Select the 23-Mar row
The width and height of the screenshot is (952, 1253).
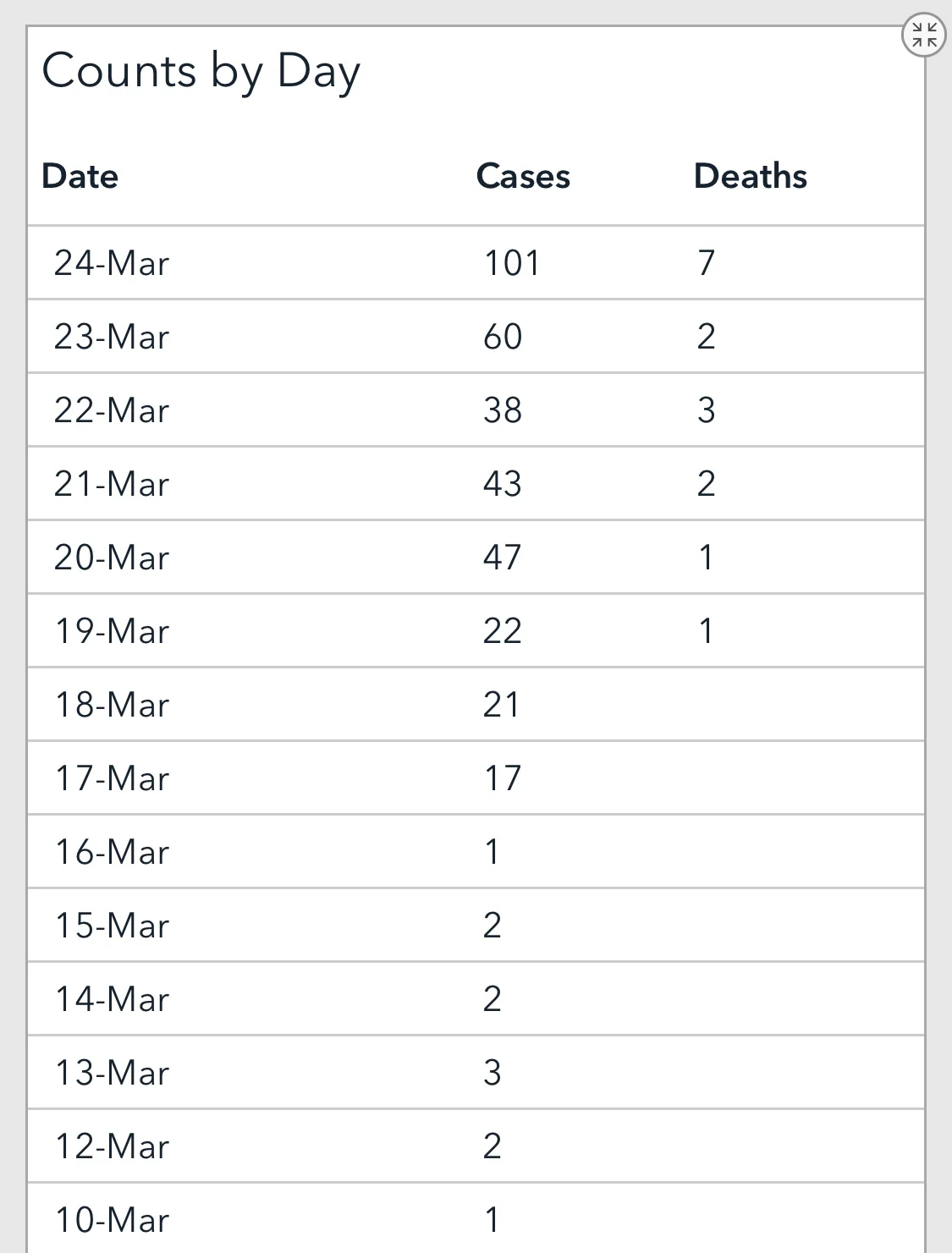(x=476, y=336)
